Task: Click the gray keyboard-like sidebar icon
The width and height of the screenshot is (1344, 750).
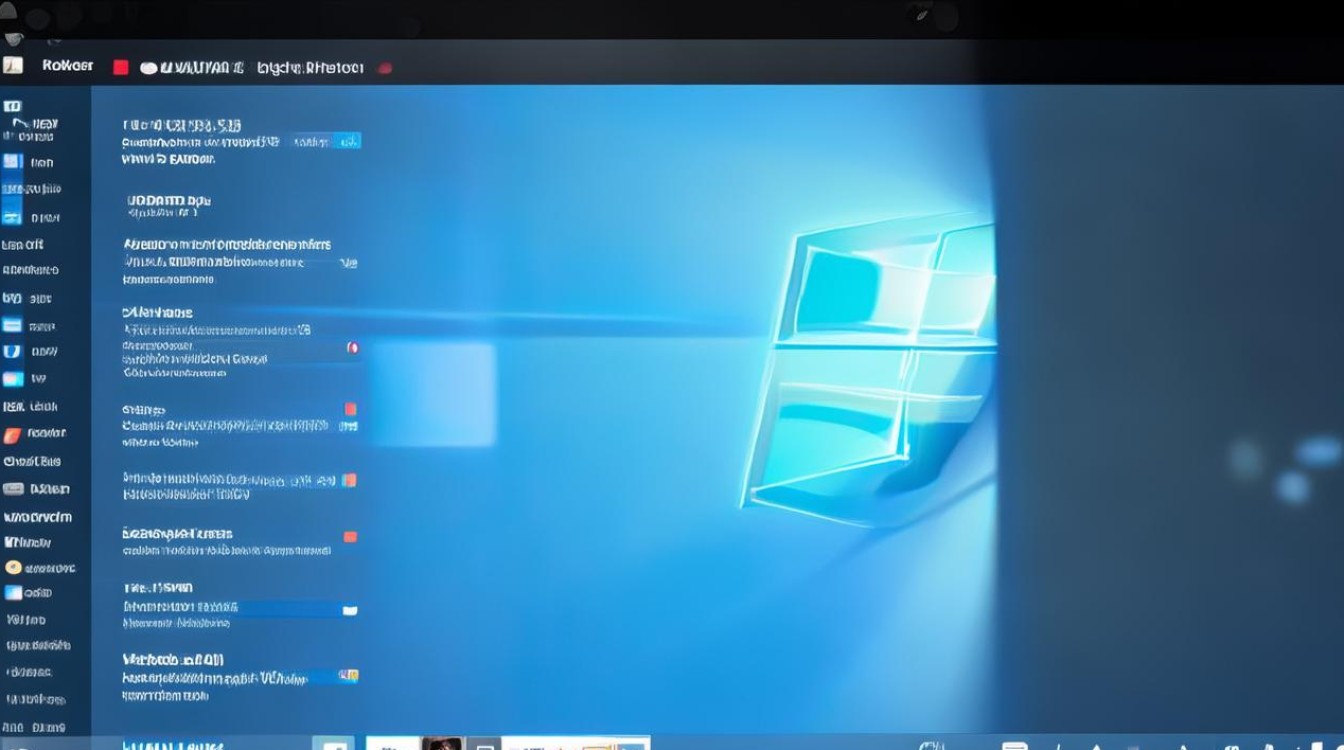Action: pyautogui.click(x=13, y=489)
